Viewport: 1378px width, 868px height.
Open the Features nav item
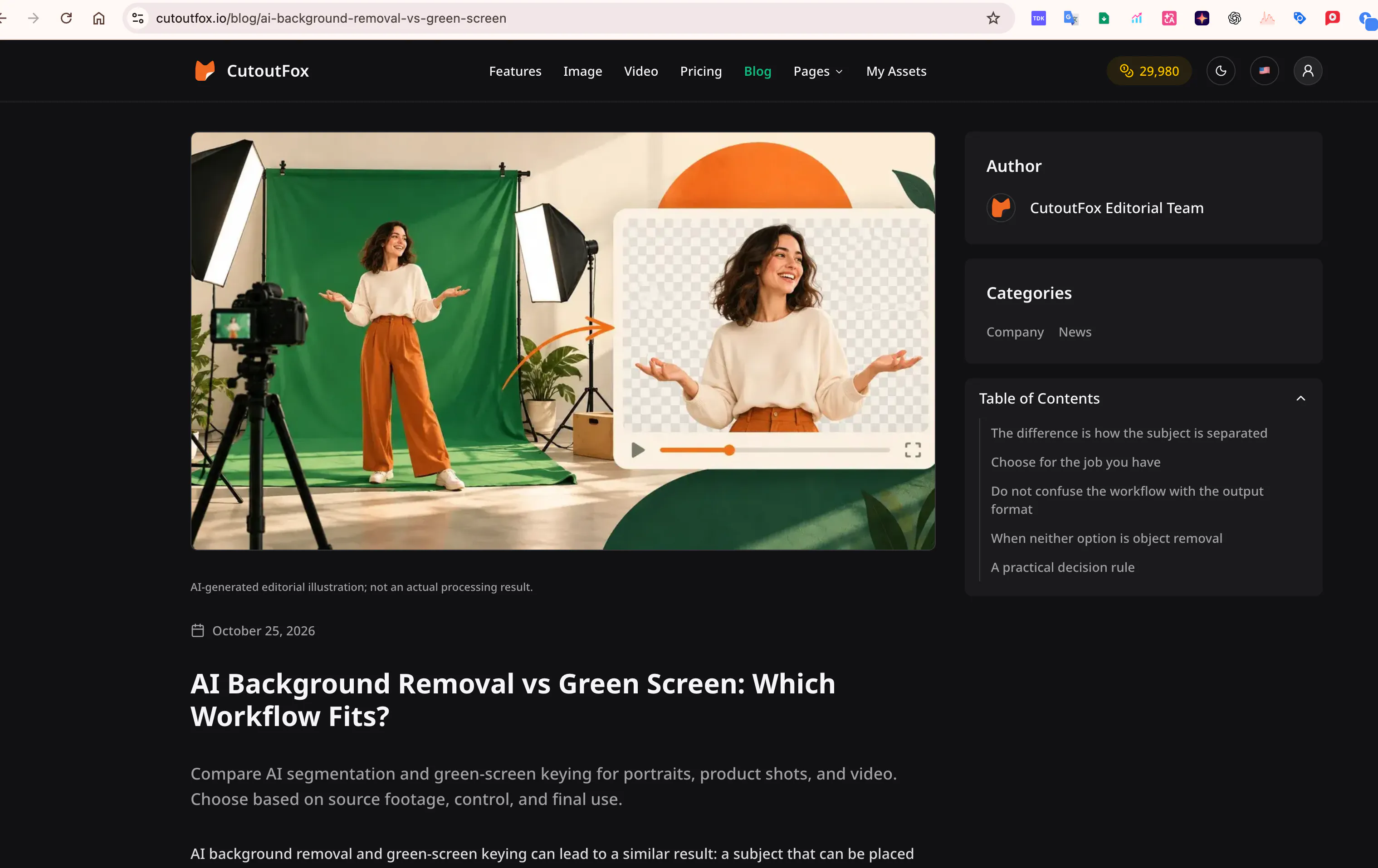515,72
